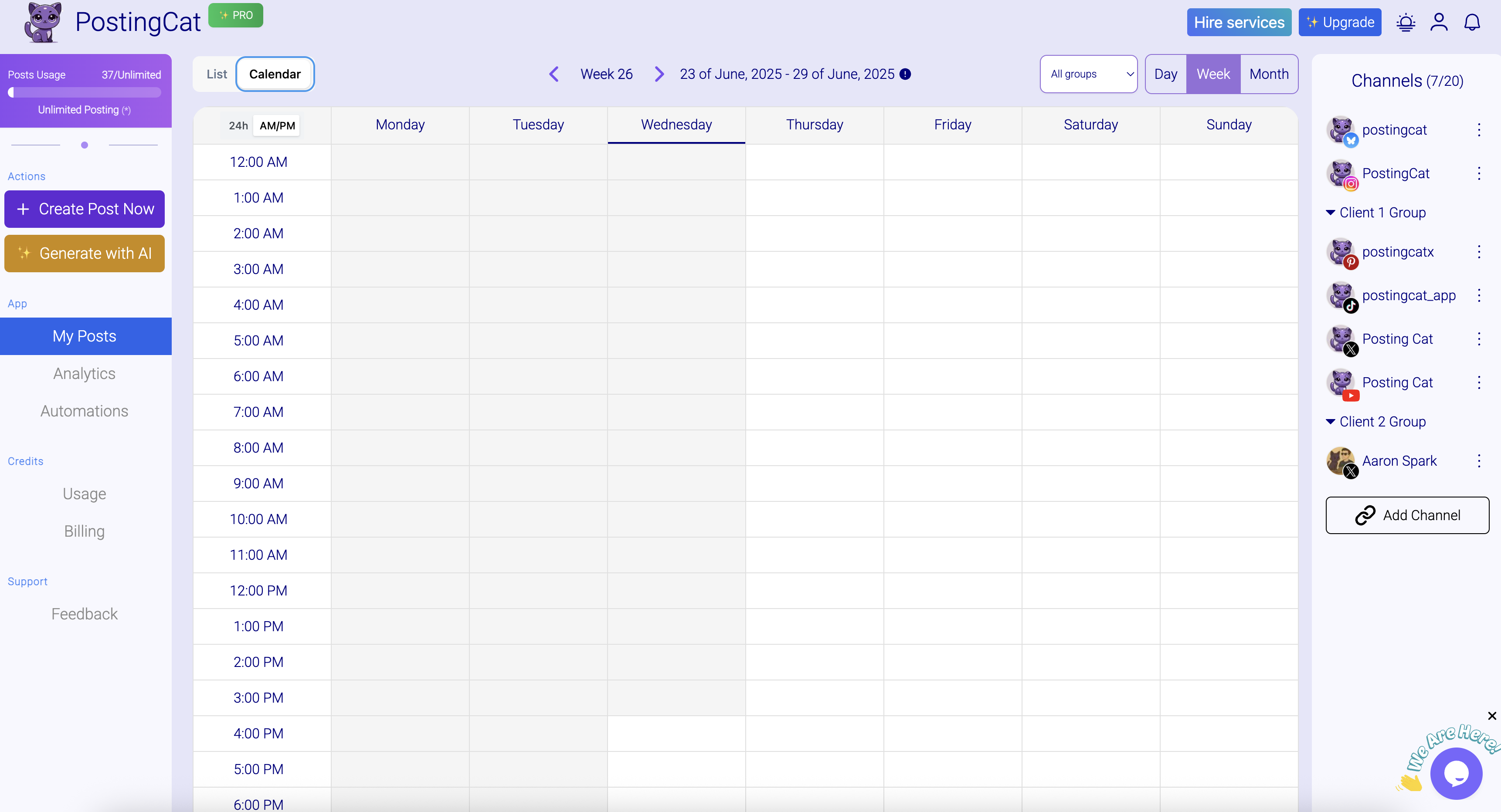The width and height of the screenshot is (1501, 812).
Task: Switch time format to AM/PM
Action: tap(277, 125)
